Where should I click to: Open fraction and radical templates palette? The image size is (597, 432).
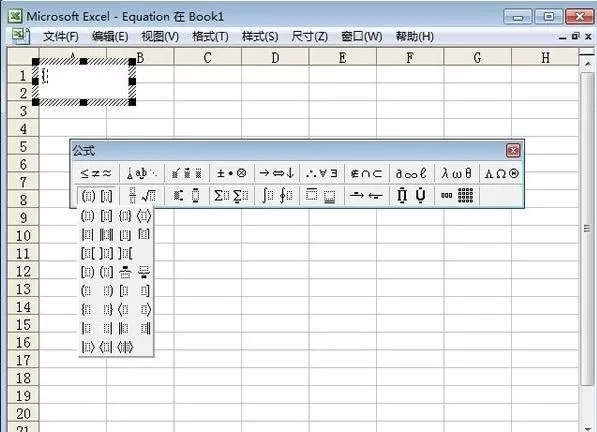pyautogui.click(x=142, y=196)
